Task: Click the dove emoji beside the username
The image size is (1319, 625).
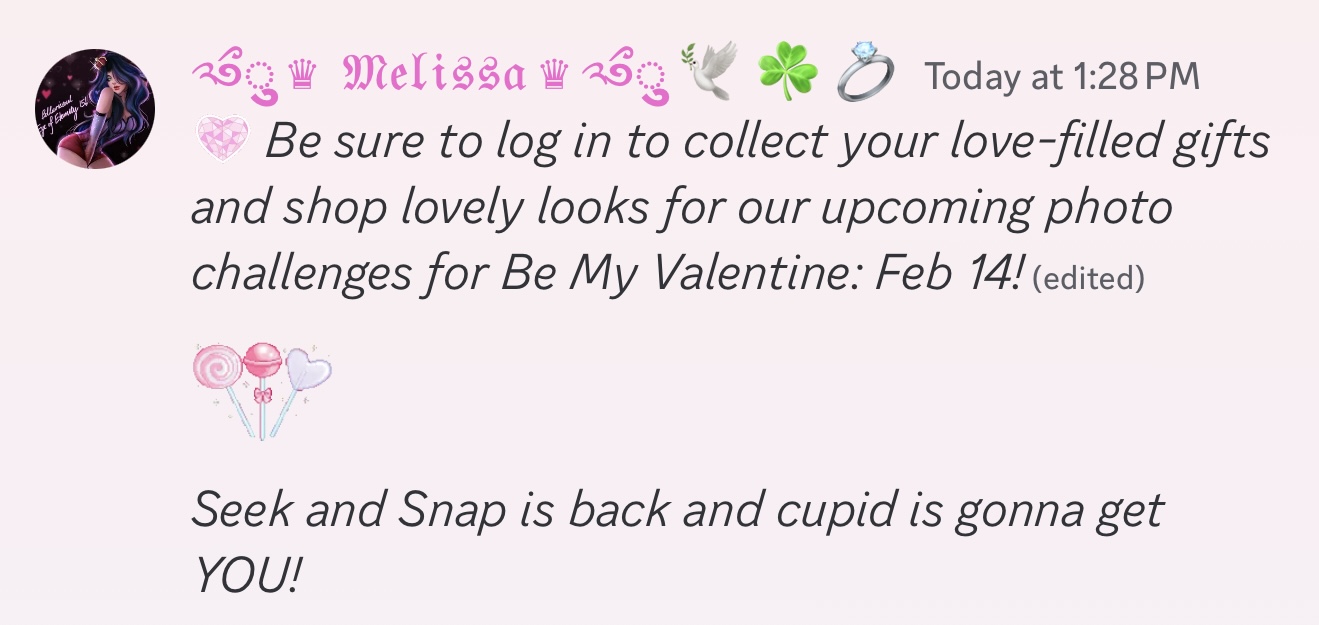Action: point(709,72)
